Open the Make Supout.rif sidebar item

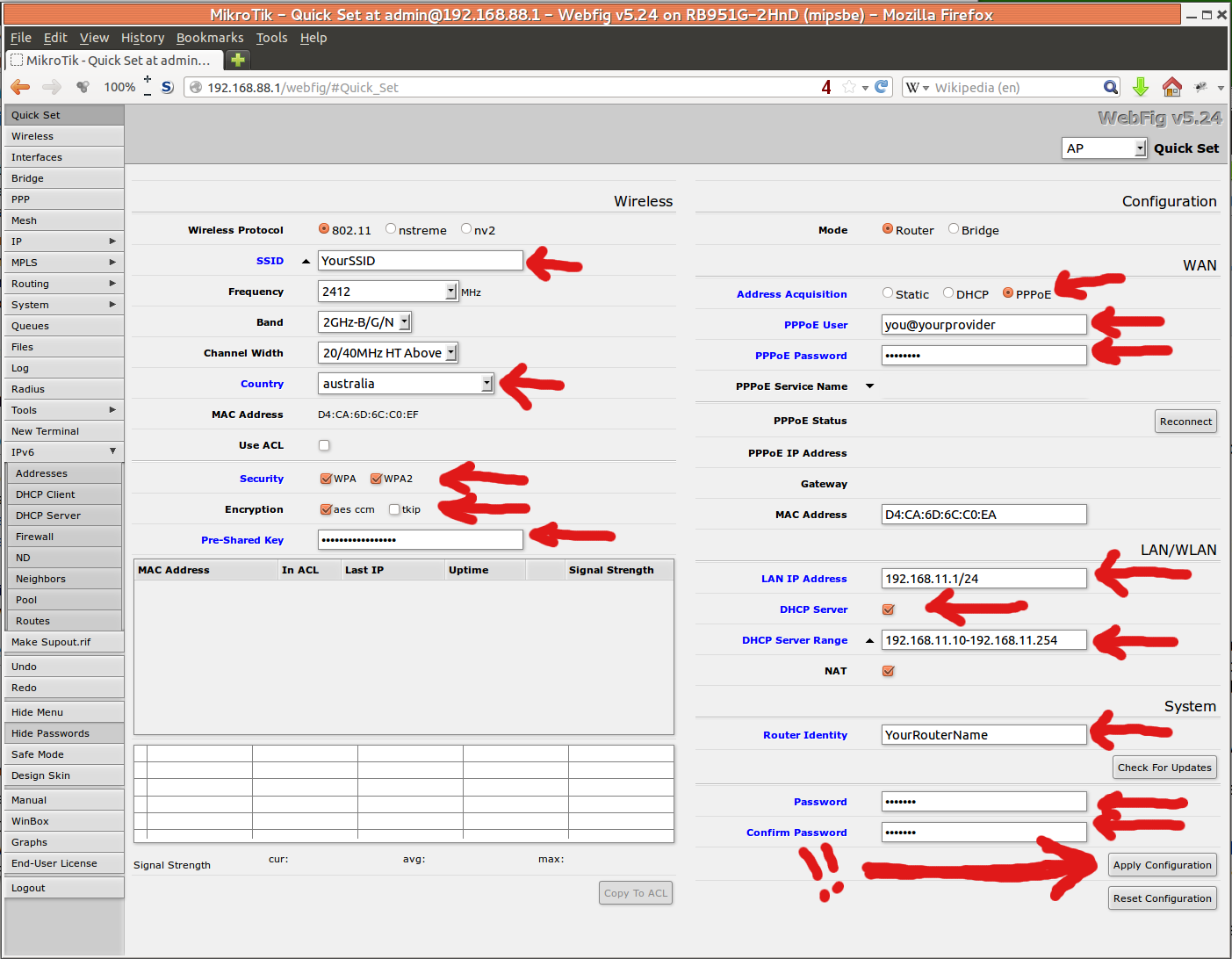coord(64,642)
